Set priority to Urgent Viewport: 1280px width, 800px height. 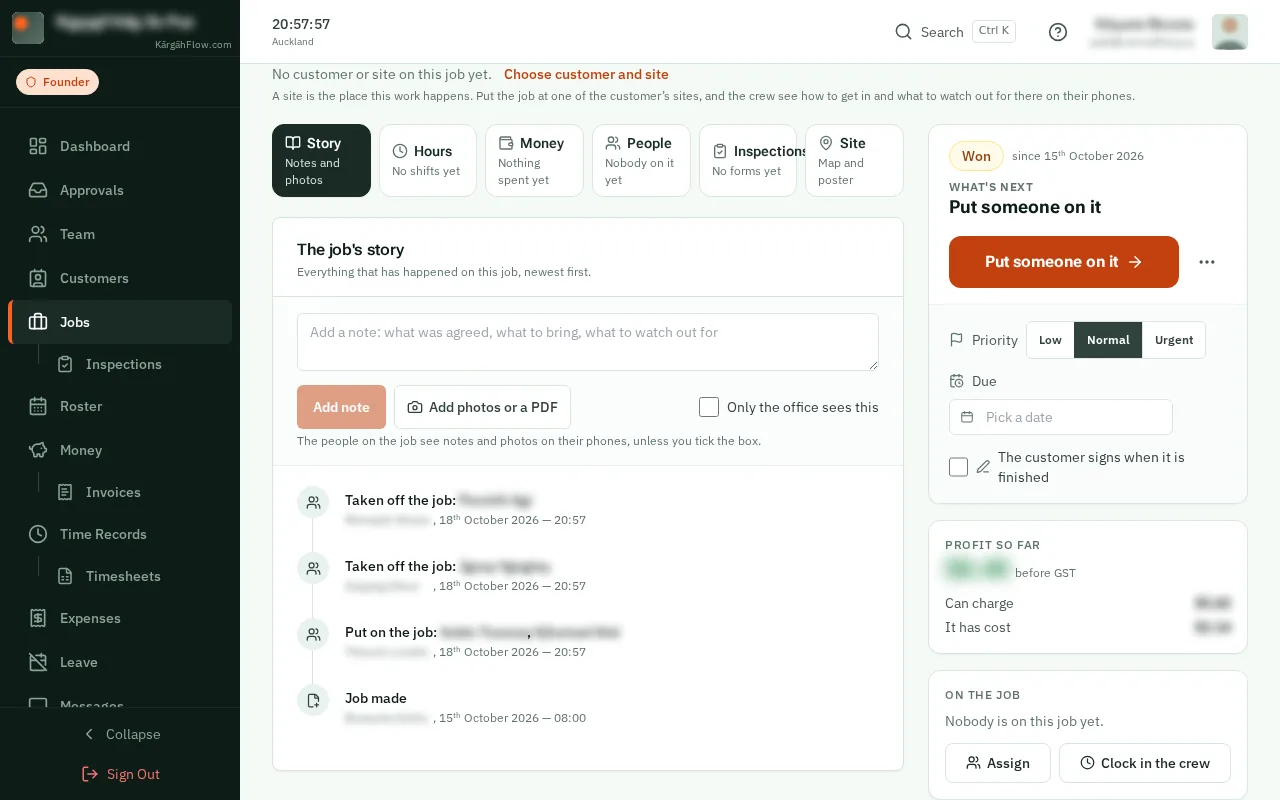[x=1174, y=340]
